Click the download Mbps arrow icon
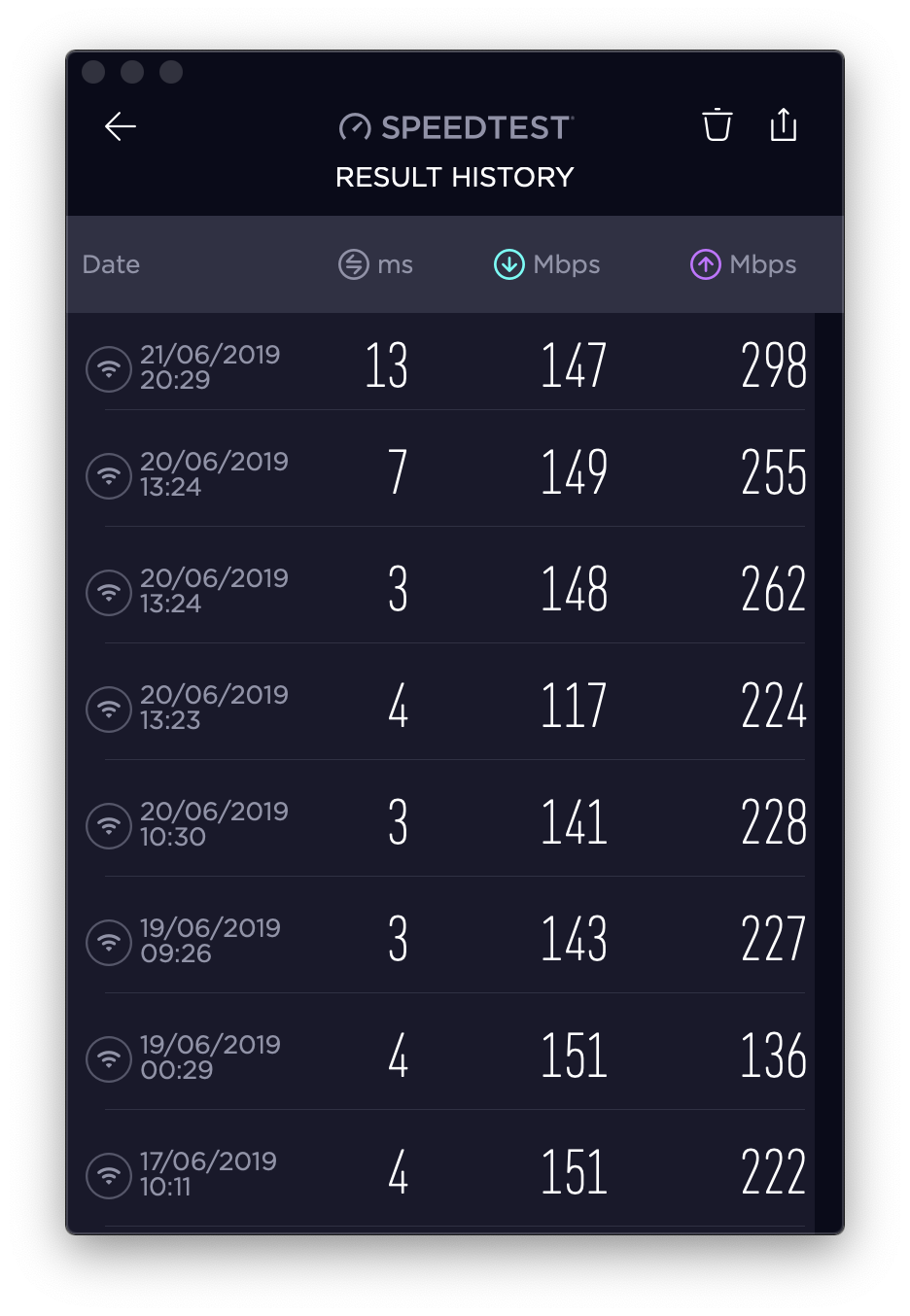This screenshot has width=910, height=1316. (508, 264)
